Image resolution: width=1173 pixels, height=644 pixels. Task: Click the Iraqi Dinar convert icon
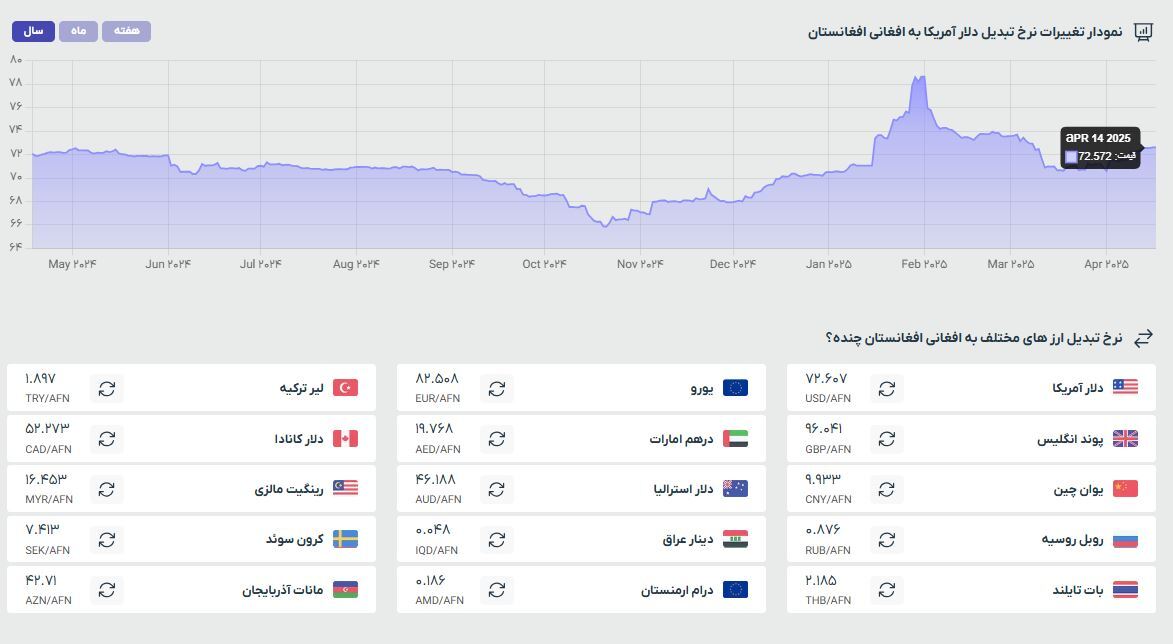pyautogui.click(x=496, y=540)
